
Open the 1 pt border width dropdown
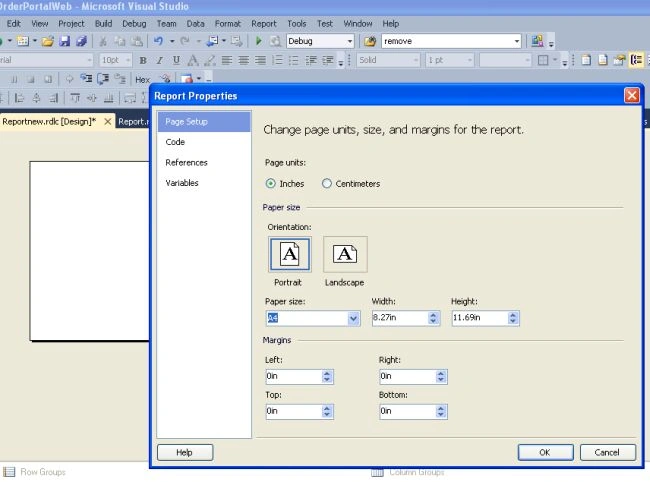tap(470, 61)
